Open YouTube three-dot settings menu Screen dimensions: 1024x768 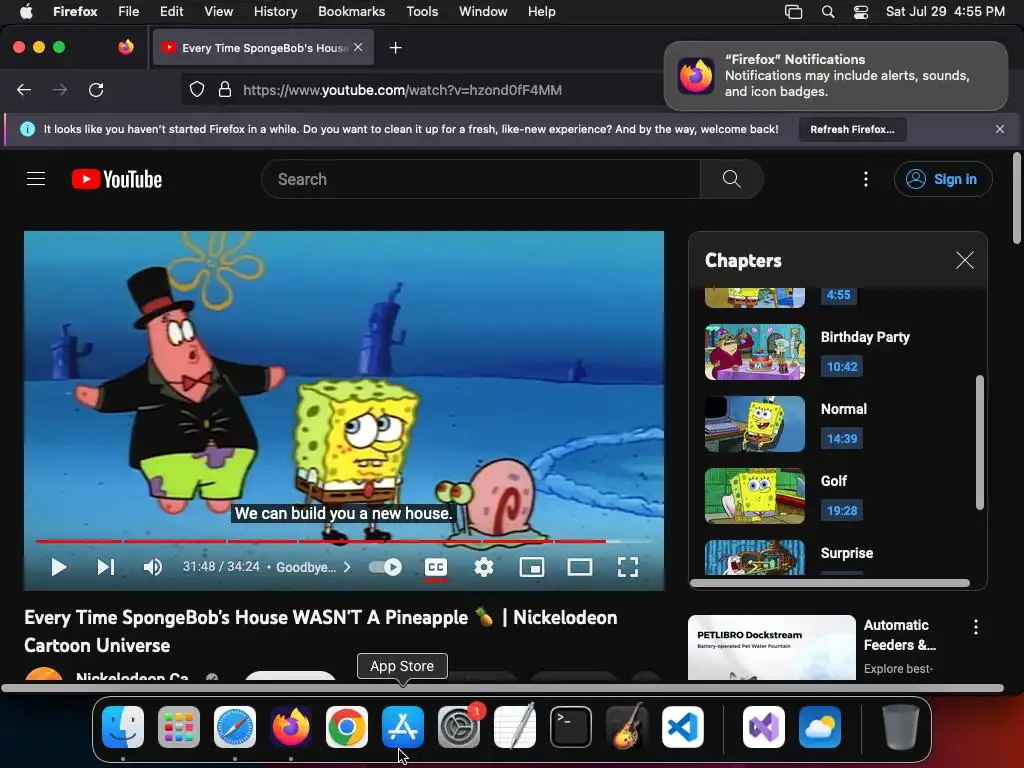click(866, 179)
